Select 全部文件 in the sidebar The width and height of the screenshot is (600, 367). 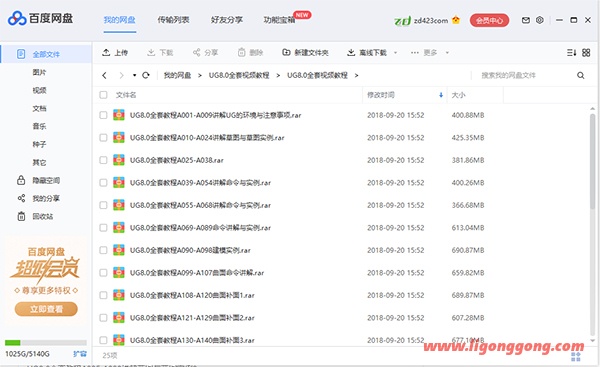pyautogui.click(x=46, y=54)
